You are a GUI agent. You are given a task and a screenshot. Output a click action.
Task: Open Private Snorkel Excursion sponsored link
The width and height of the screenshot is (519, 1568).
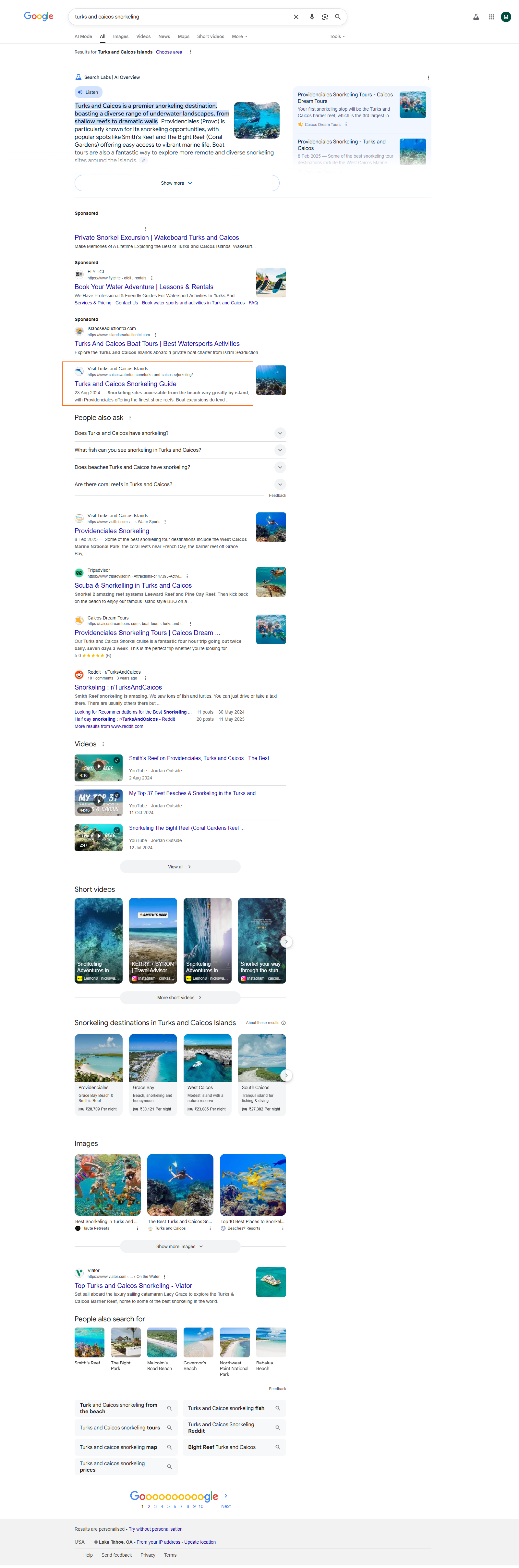coord(157,238)
